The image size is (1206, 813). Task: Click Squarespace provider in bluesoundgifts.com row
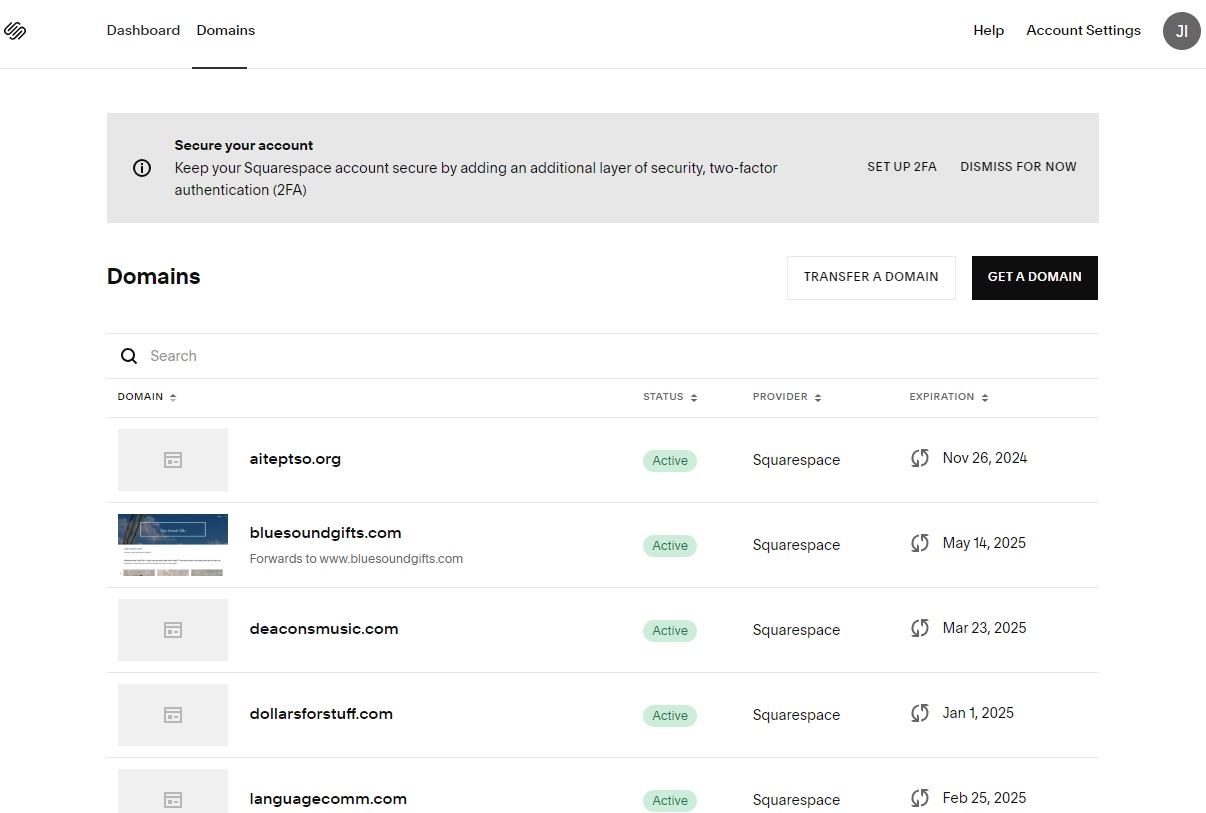(796, 545)
